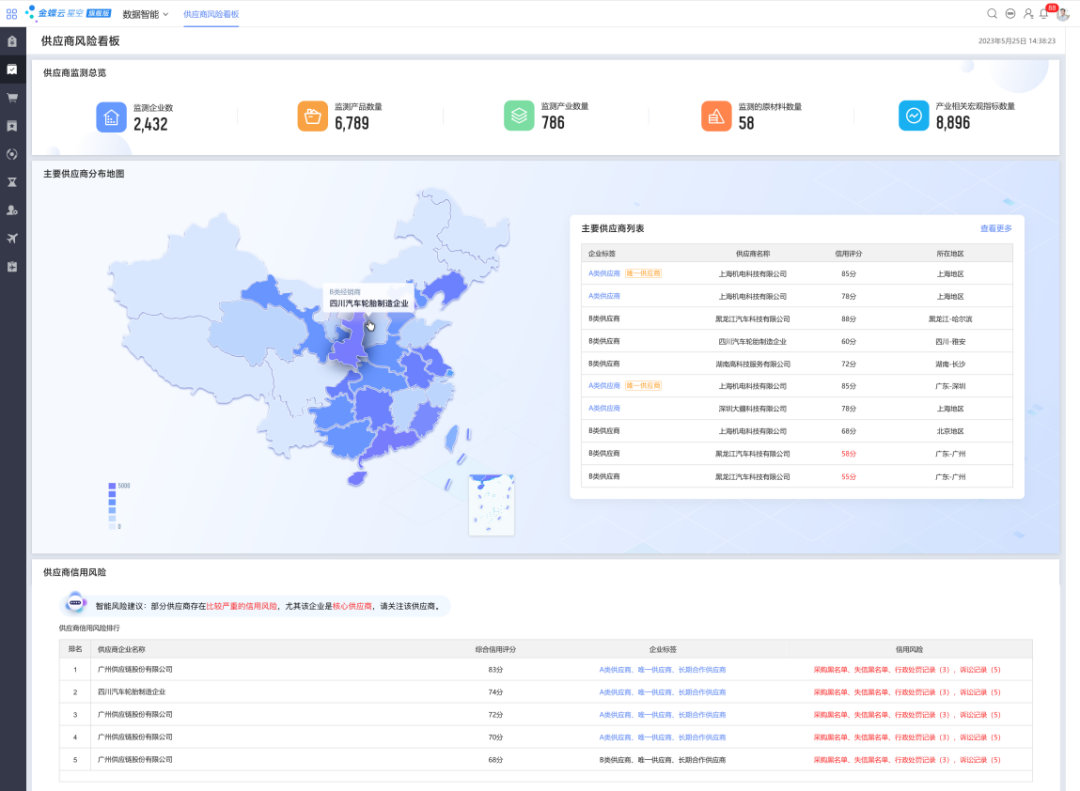Screen dimensions: 1080x791
Task: Open the 查看更多 link in supplier list
Action: tap(996, 229)
